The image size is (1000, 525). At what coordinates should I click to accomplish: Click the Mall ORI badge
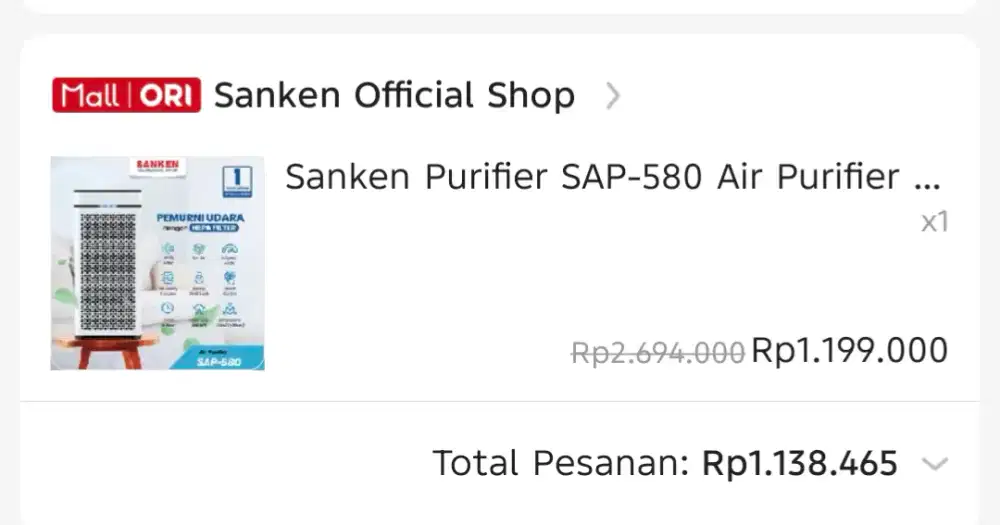127,95
